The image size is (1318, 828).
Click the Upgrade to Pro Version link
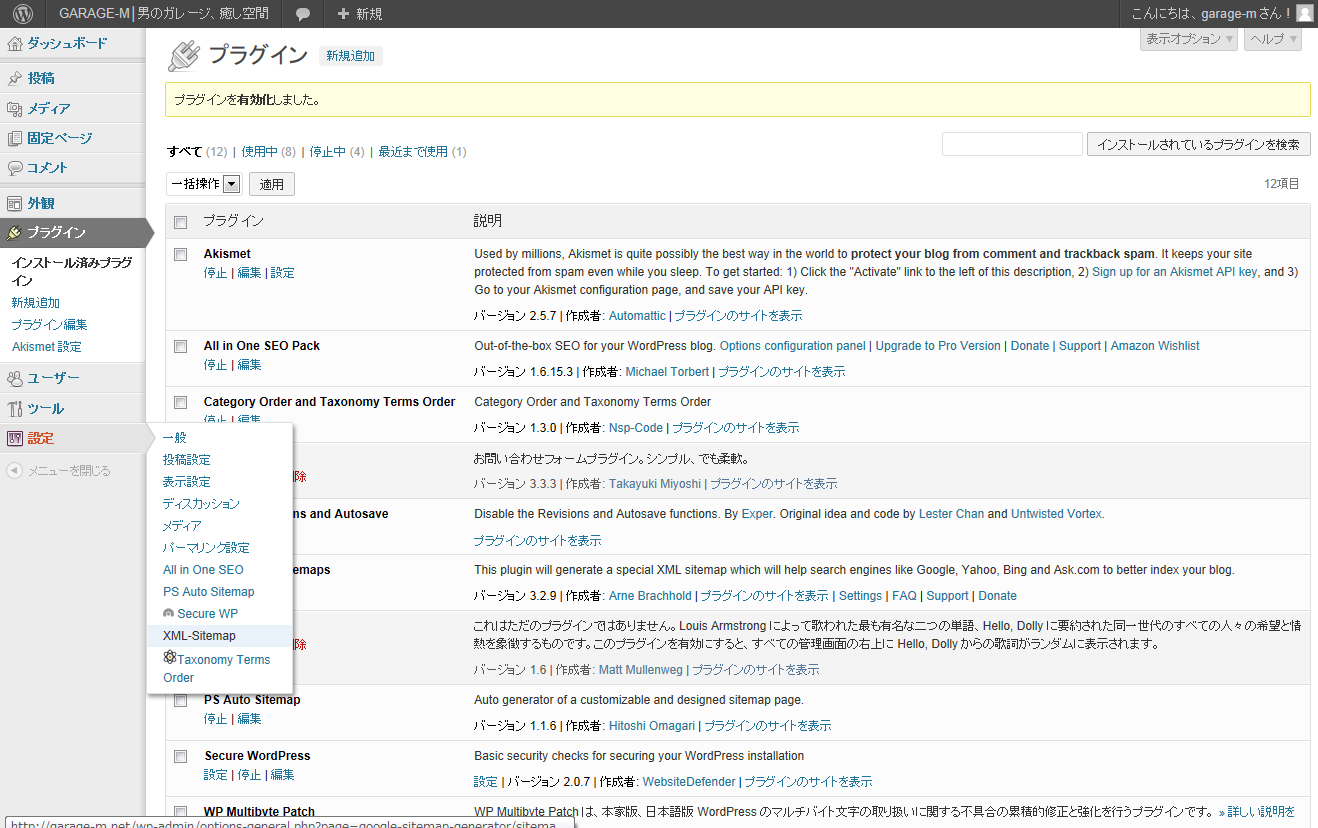pos(938,346)
